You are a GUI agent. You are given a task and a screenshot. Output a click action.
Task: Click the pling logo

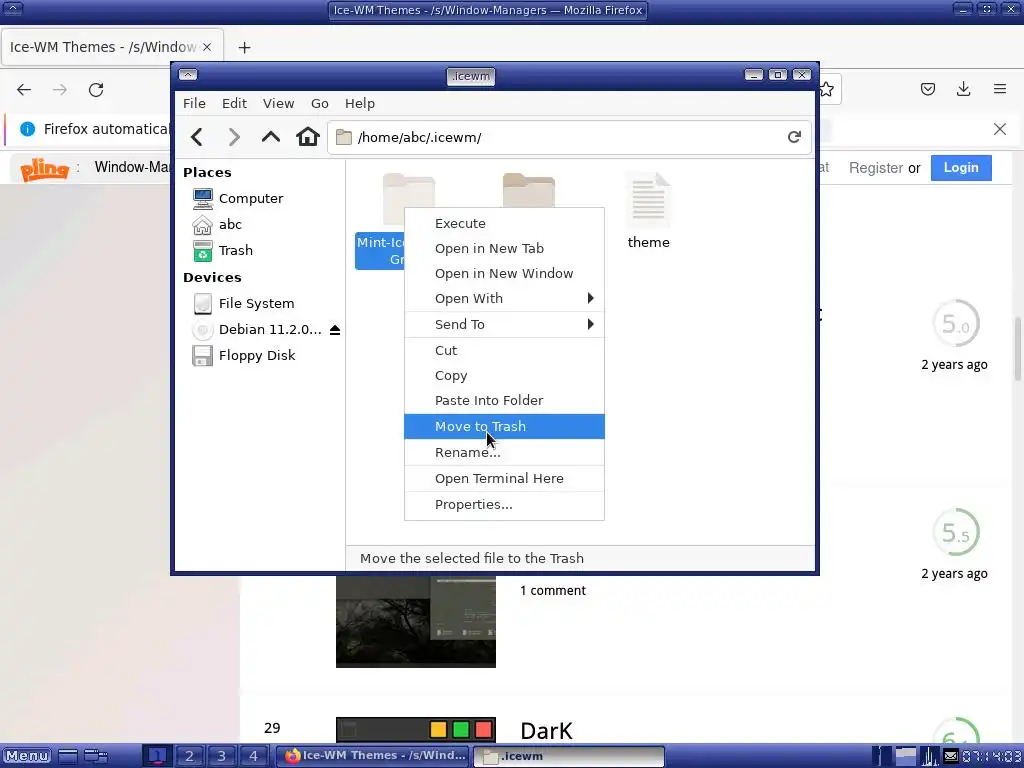tap(44, 169)
